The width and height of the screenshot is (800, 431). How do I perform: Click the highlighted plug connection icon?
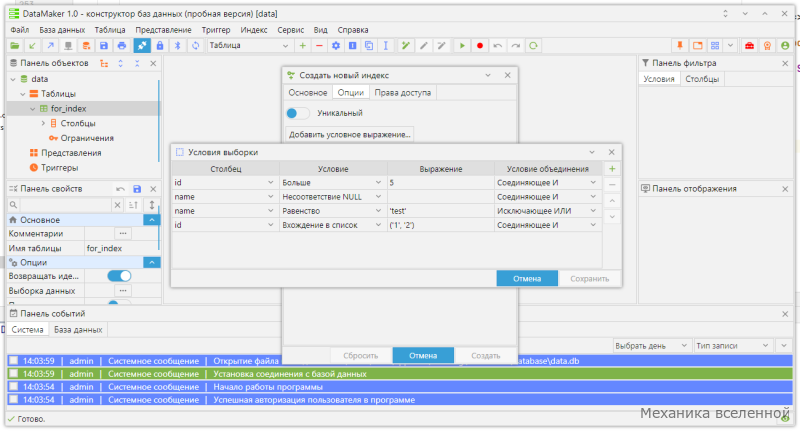tap(142, 46)
